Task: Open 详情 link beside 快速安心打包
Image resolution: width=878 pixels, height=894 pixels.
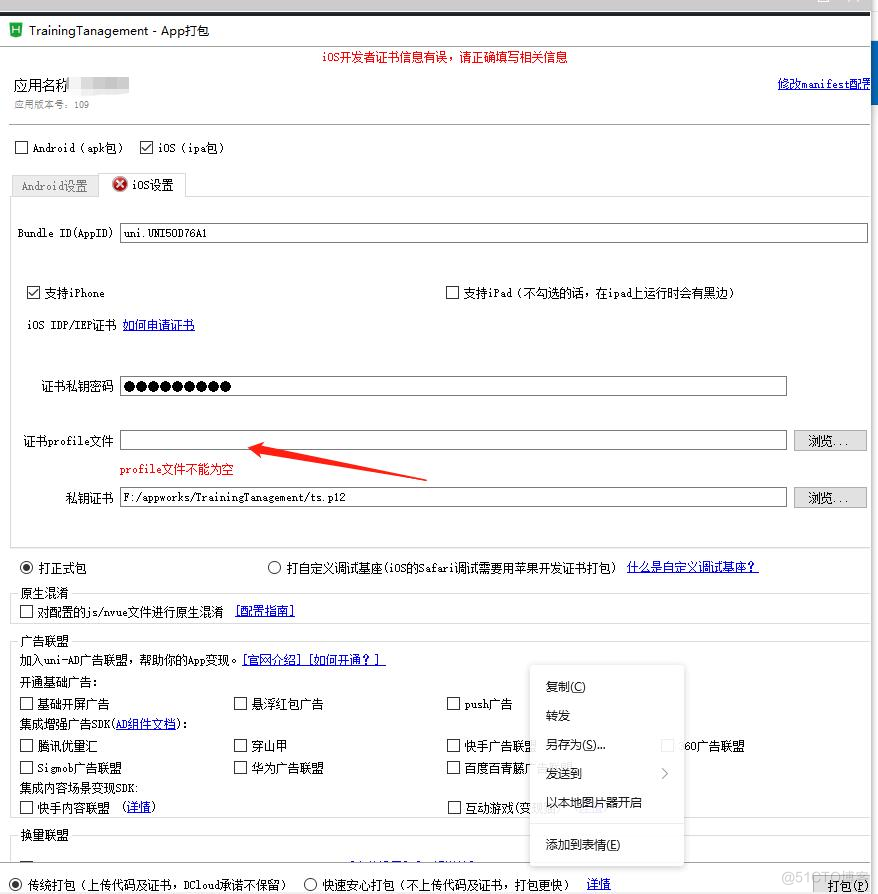Action: [599, 884]
